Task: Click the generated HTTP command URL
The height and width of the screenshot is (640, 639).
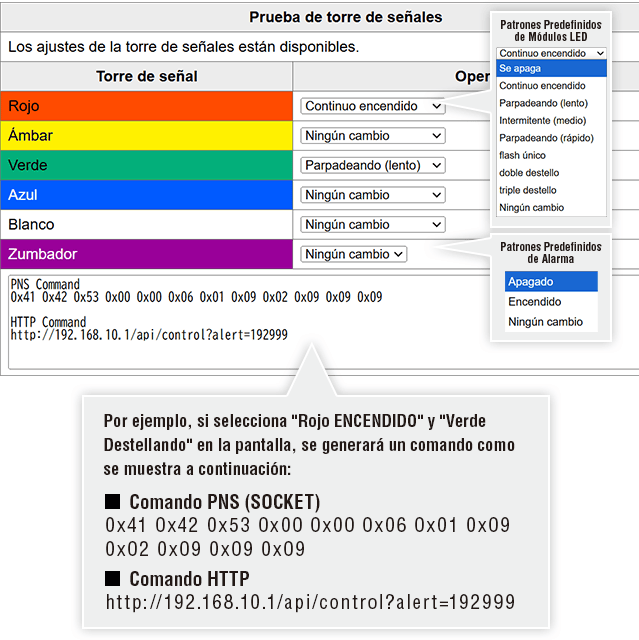Action: coord(149,335)
